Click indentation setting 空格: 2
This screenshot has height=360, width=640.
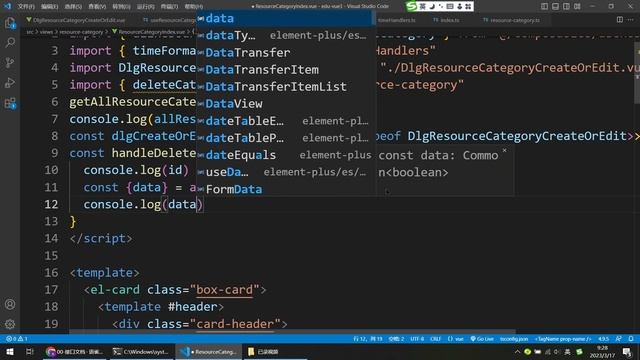point(396,339)
